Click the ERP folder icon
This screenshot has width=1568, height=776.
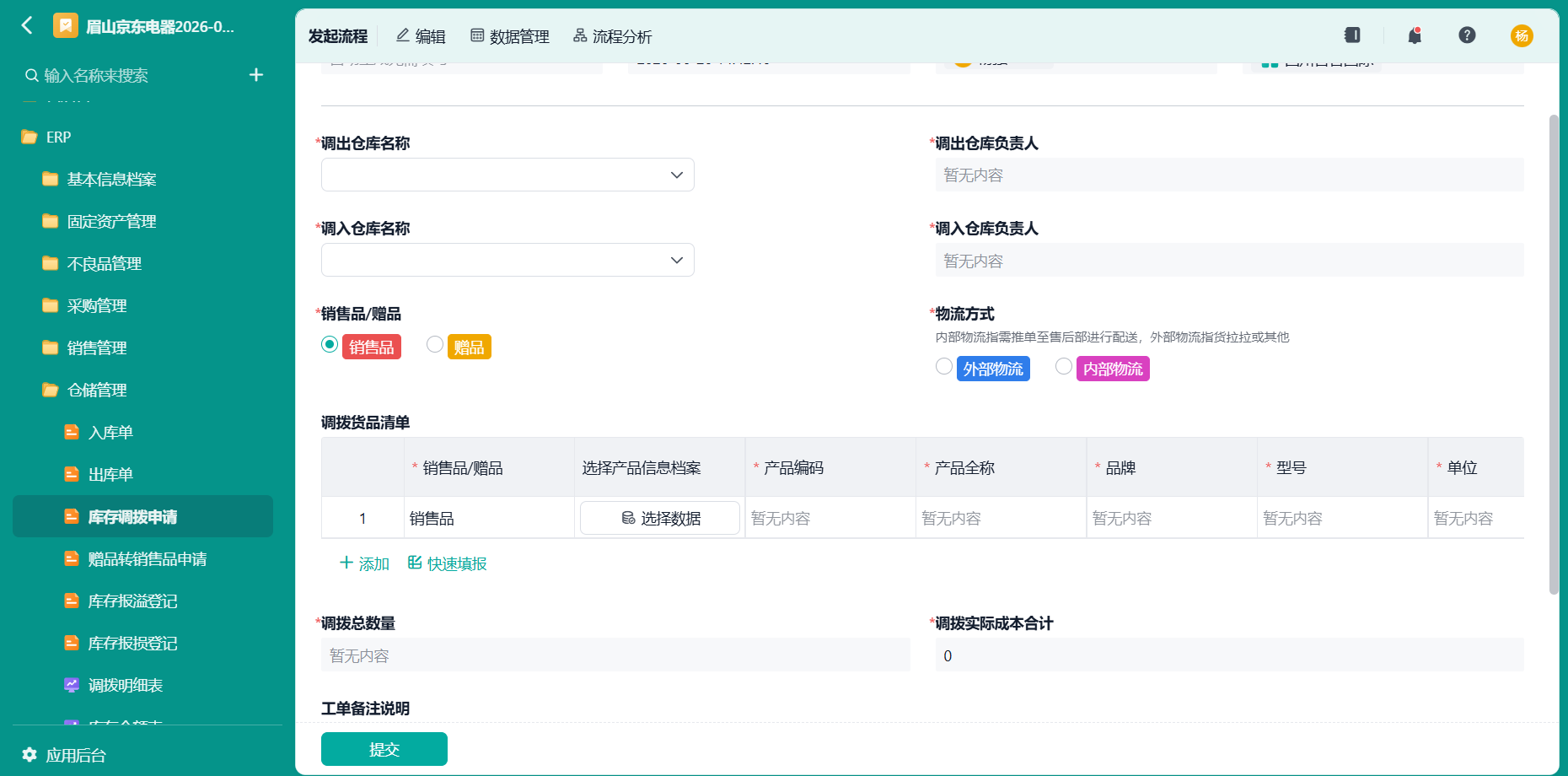pyautogui.click(x=30, y=137)
